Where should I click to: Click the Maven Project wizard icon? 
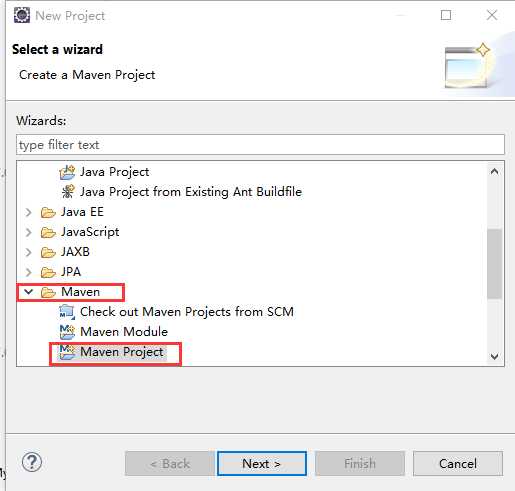pos(67,352)
